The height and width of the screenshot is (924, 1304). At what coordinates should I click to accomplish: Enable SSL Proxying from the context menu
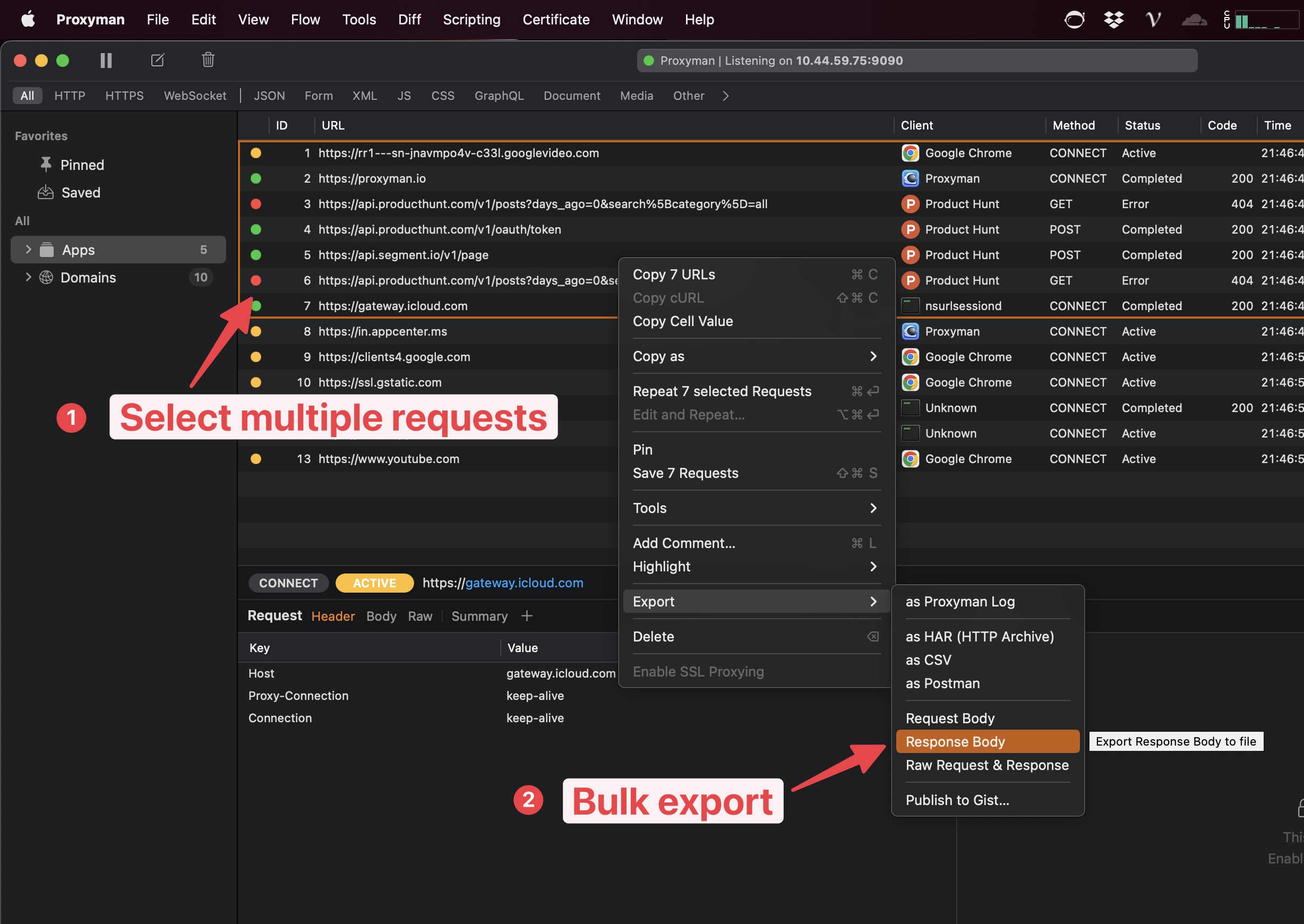699,671
